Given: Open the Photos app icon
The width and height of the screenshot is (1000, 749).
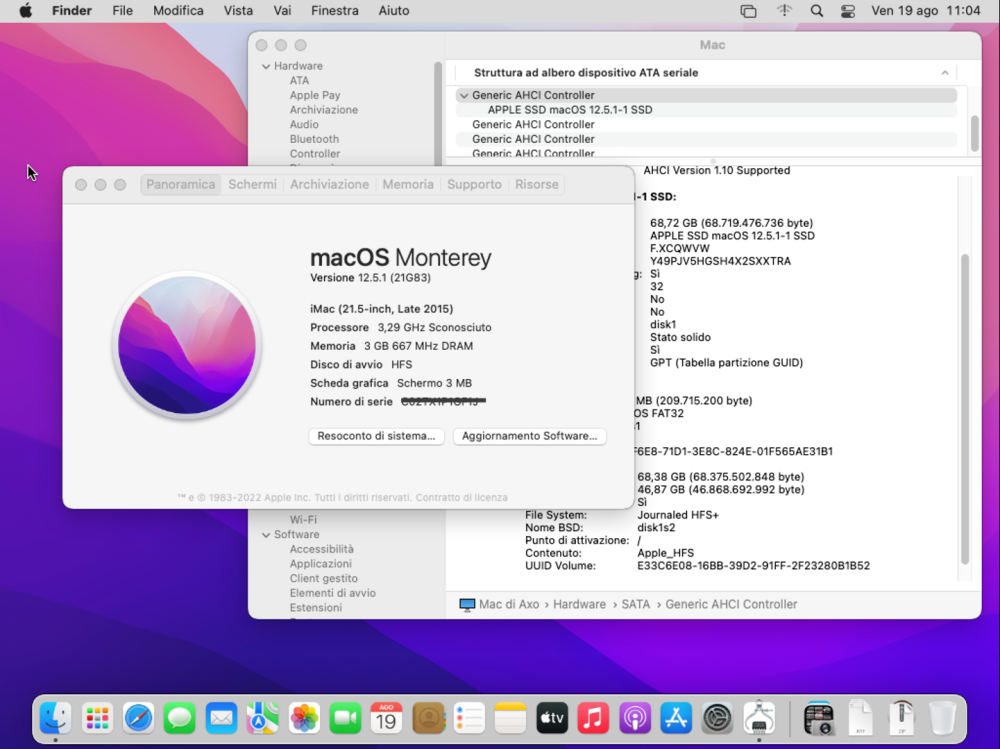Looking at the screenshot, I should click(304, 718).
